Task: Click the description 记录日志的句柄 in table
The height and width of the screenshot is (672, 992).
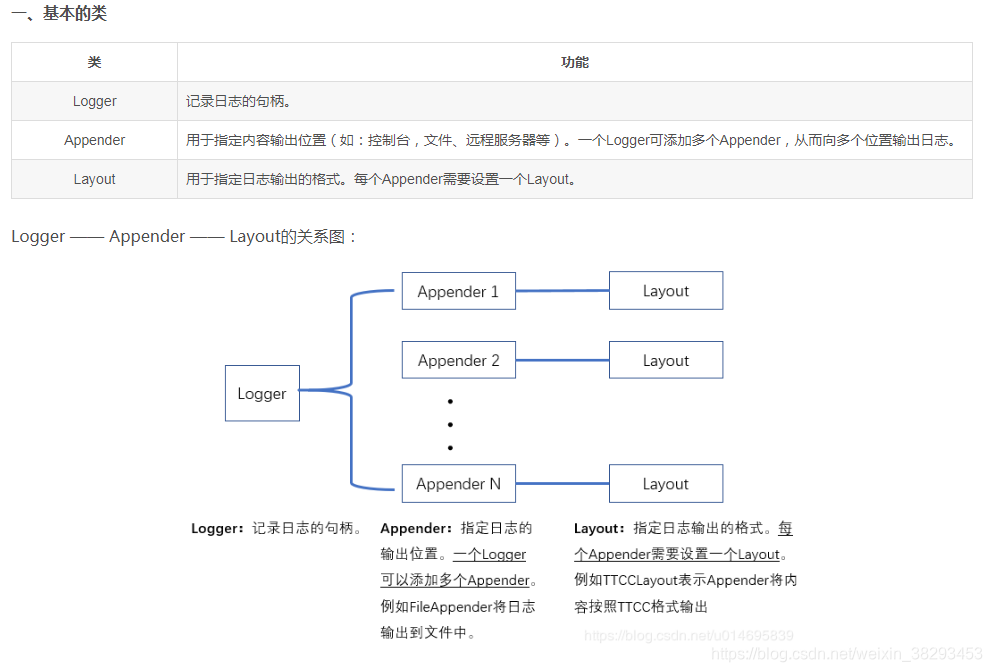Action: click(x=238, y=101)
